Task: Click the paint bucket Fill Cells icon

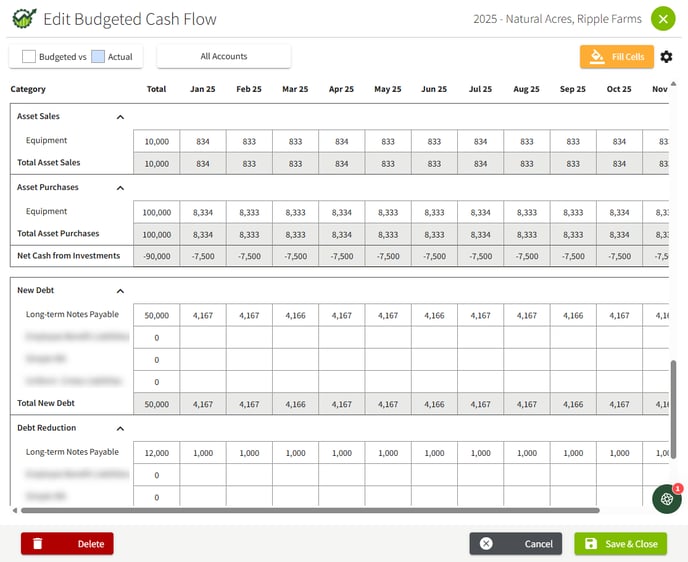Action: [x=597, y=57]
